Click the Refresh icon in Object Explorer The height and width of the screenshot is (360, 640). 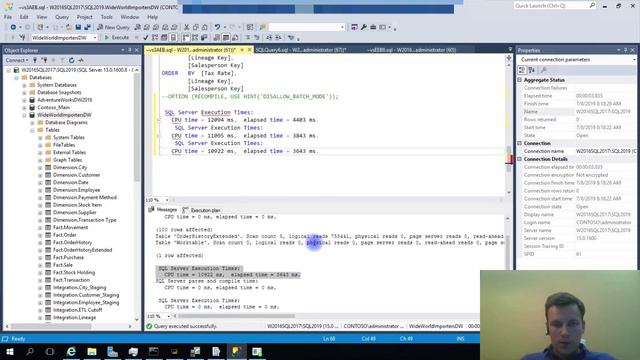tap(71, 60)
